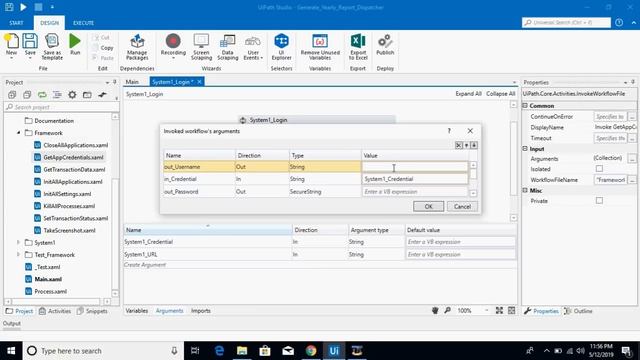Start the Recording wizard
The height and width of the screenshot is (360, 640).
coord(173,47)
